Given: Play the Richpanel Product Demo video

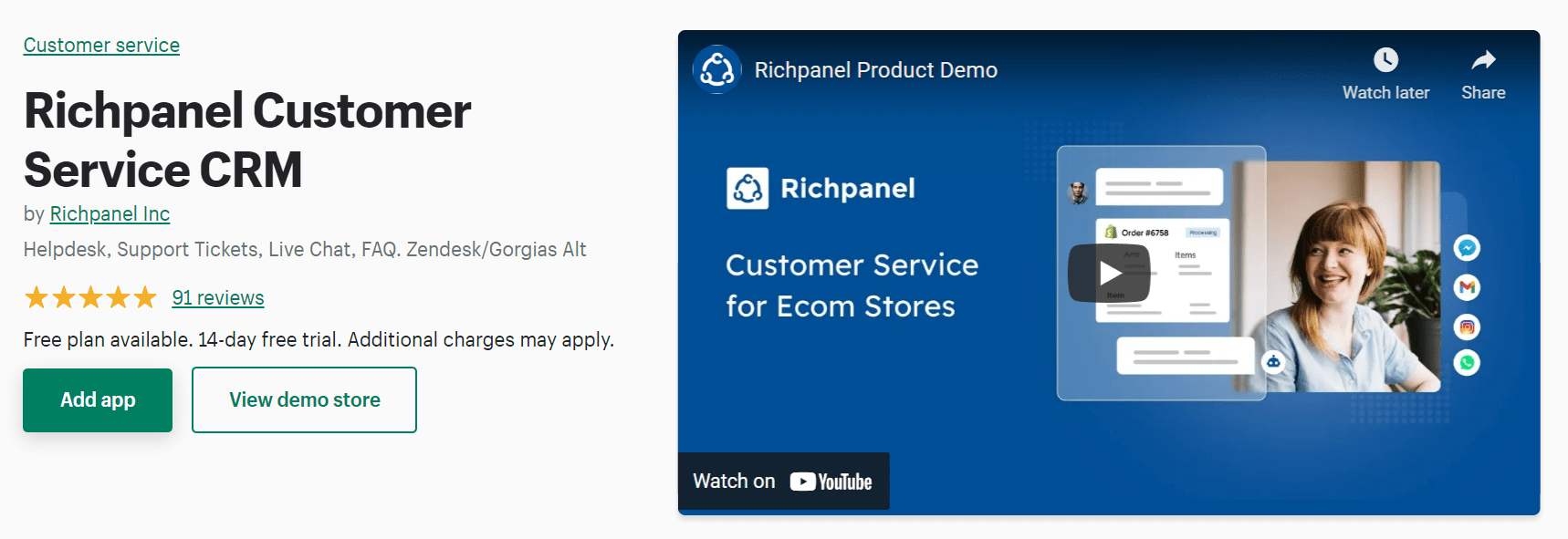Looking at the screenshot, I should click(1109, 273).
